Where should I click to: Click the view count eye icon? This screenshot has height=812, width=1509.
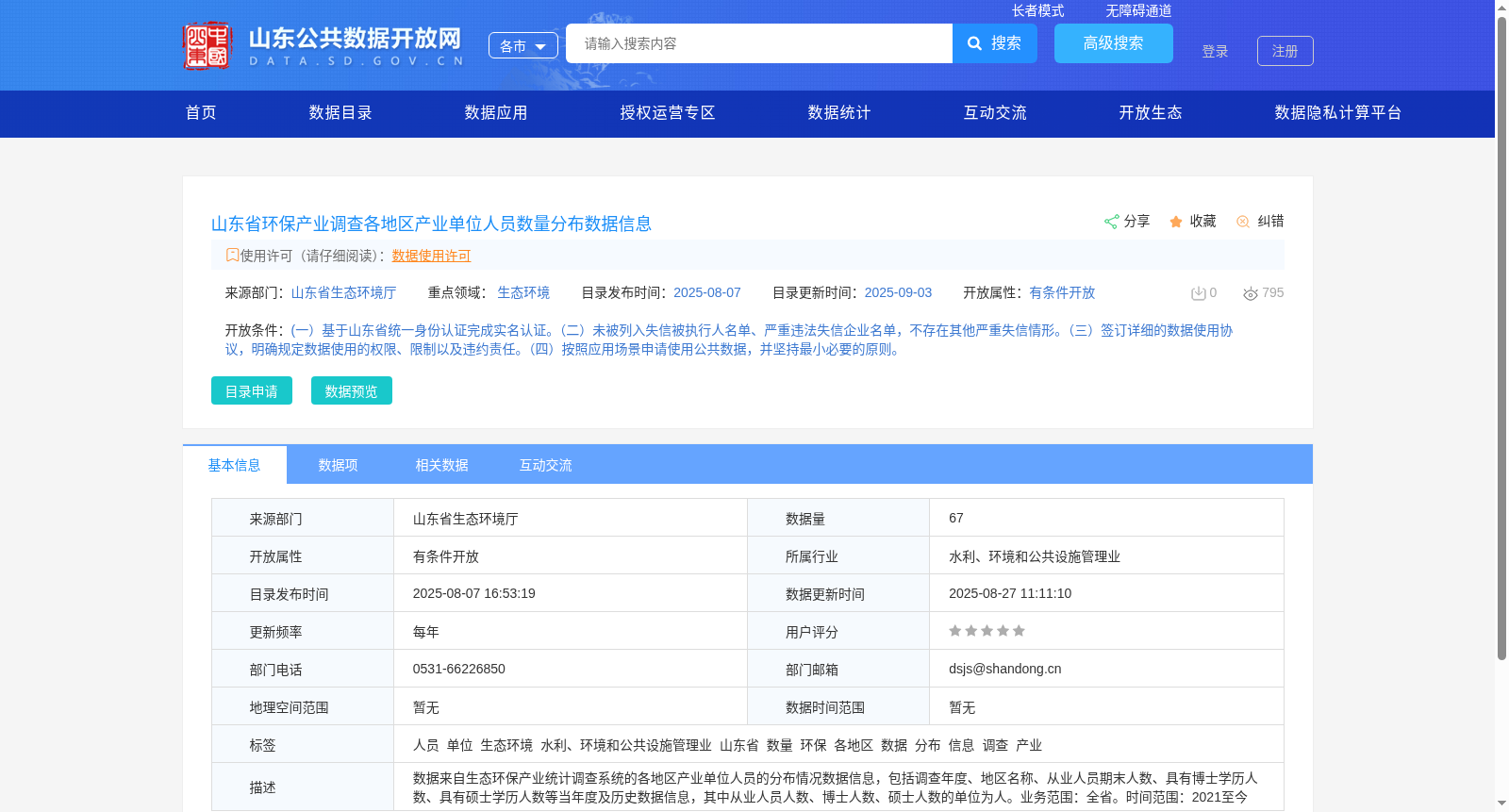pos(1251,294)
